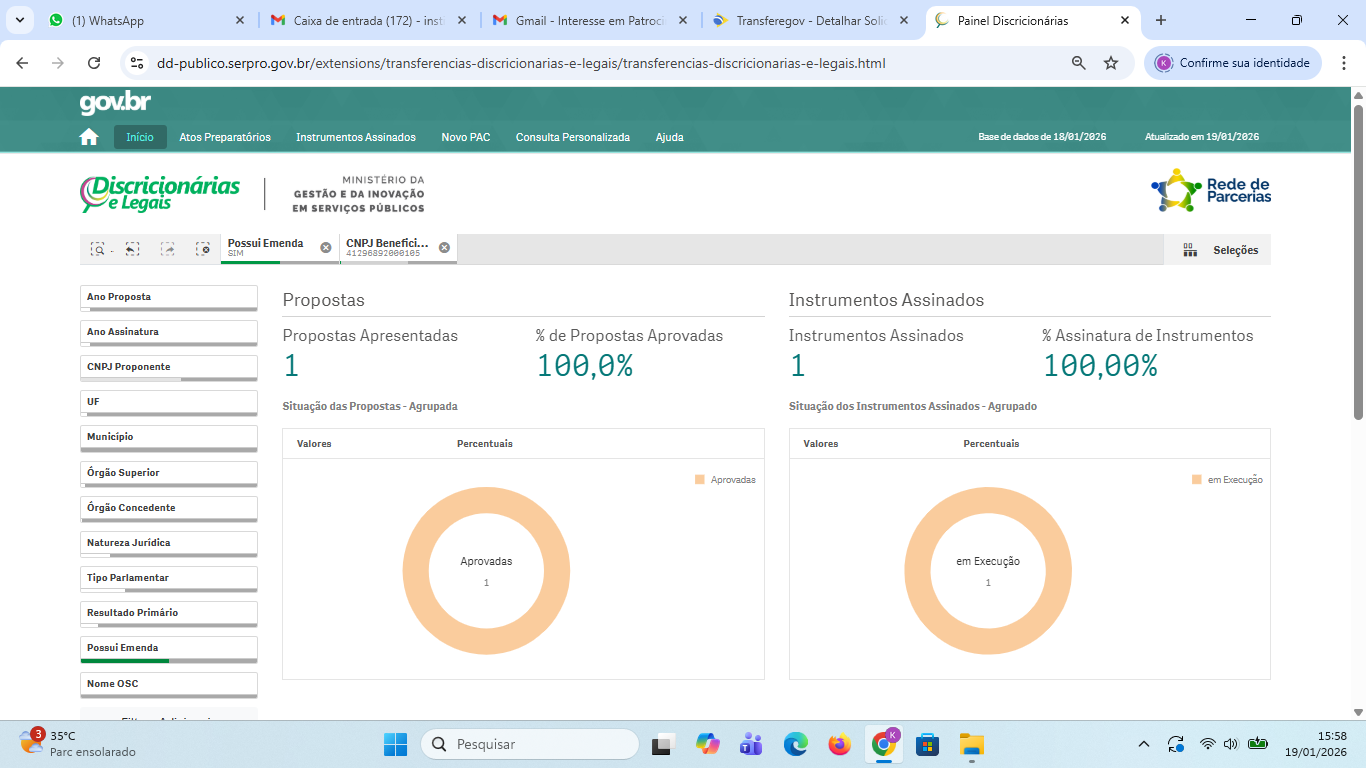The image size is (1366, 768).
Task: Click the Rede de Parcerias logo
Action: pos(1211,190)
